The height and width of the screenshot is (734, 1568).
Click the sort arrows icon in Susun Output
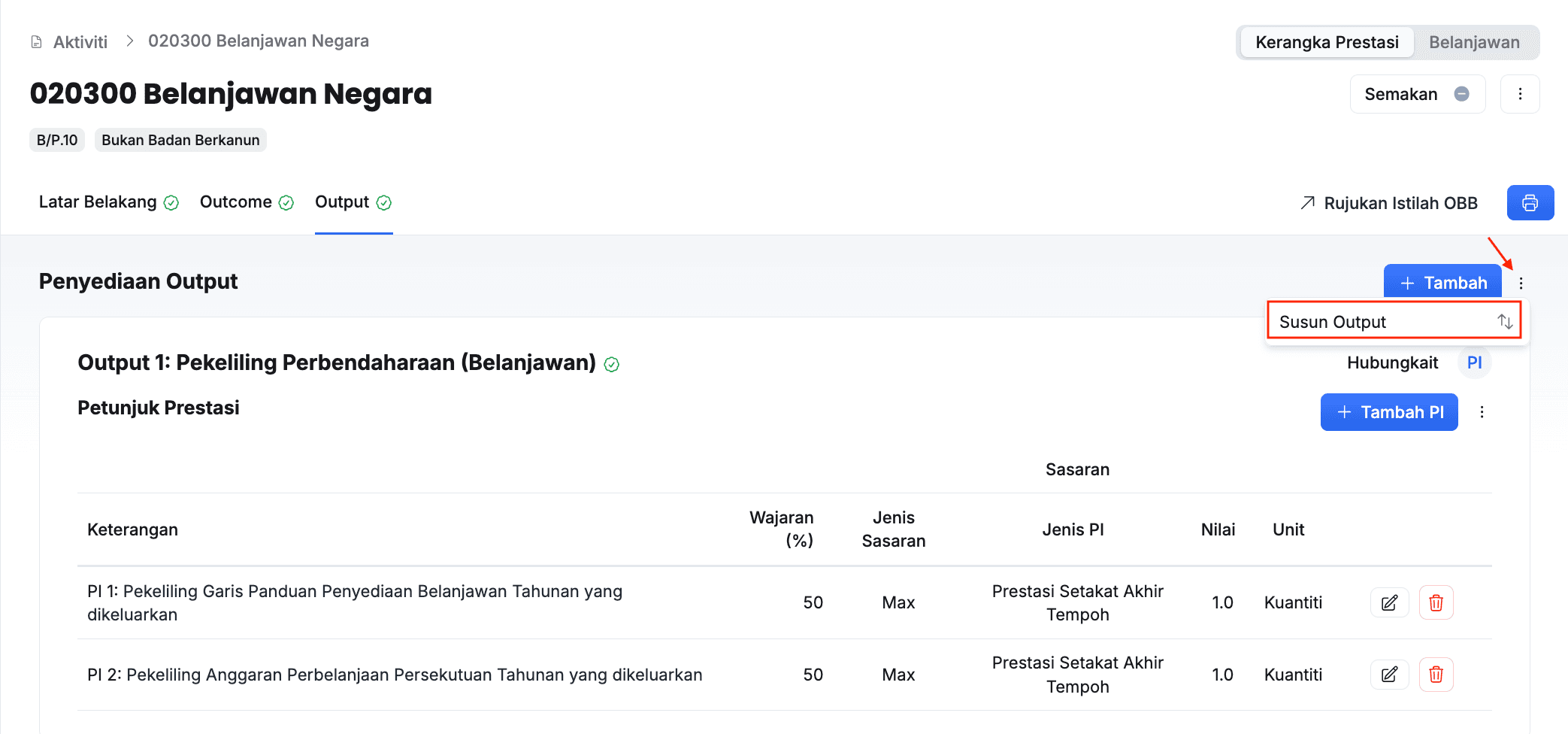point(1505,322)
